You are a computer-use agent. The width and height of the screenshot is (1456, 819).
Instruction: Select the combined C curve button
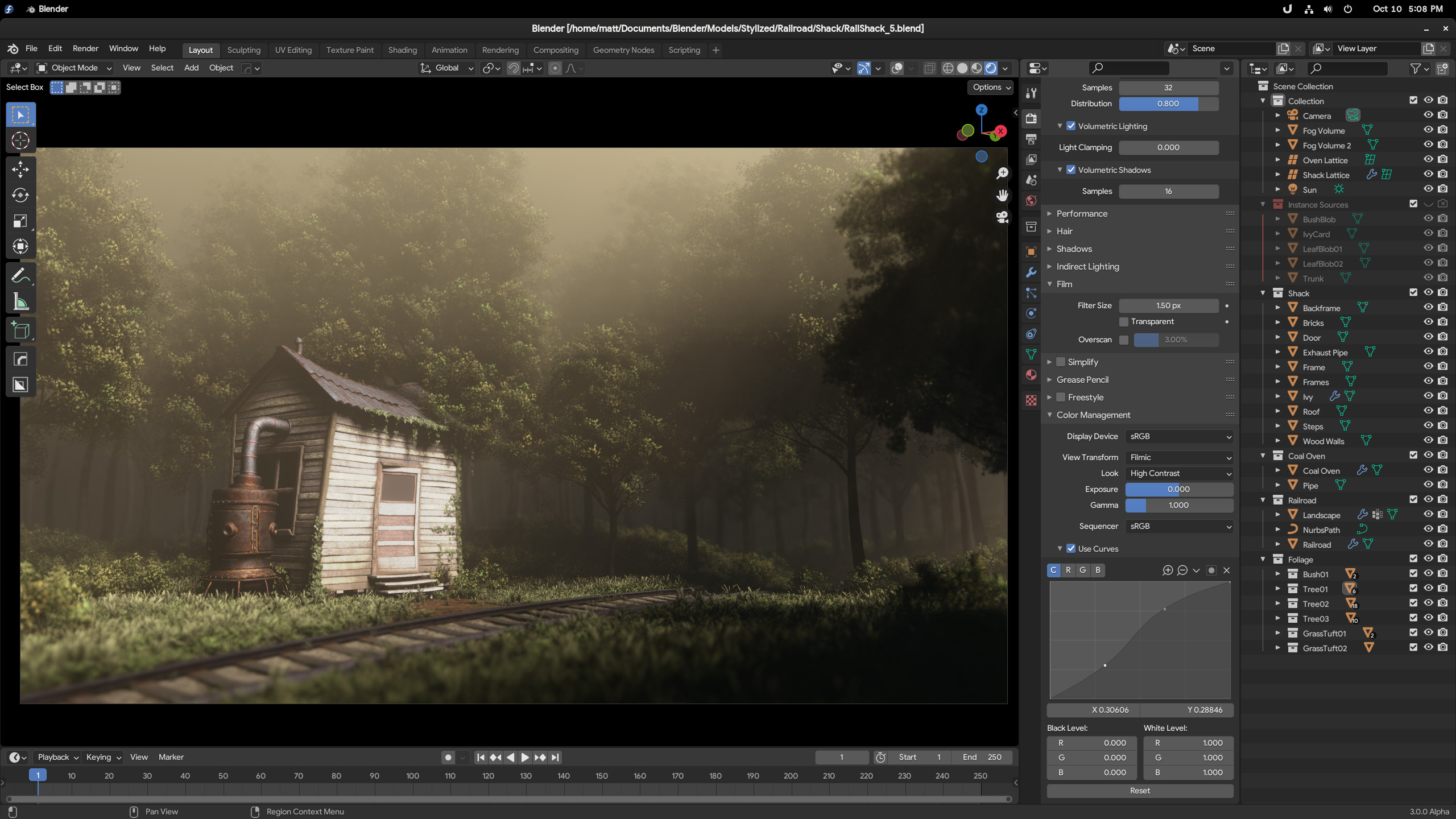pos(1053,570)
